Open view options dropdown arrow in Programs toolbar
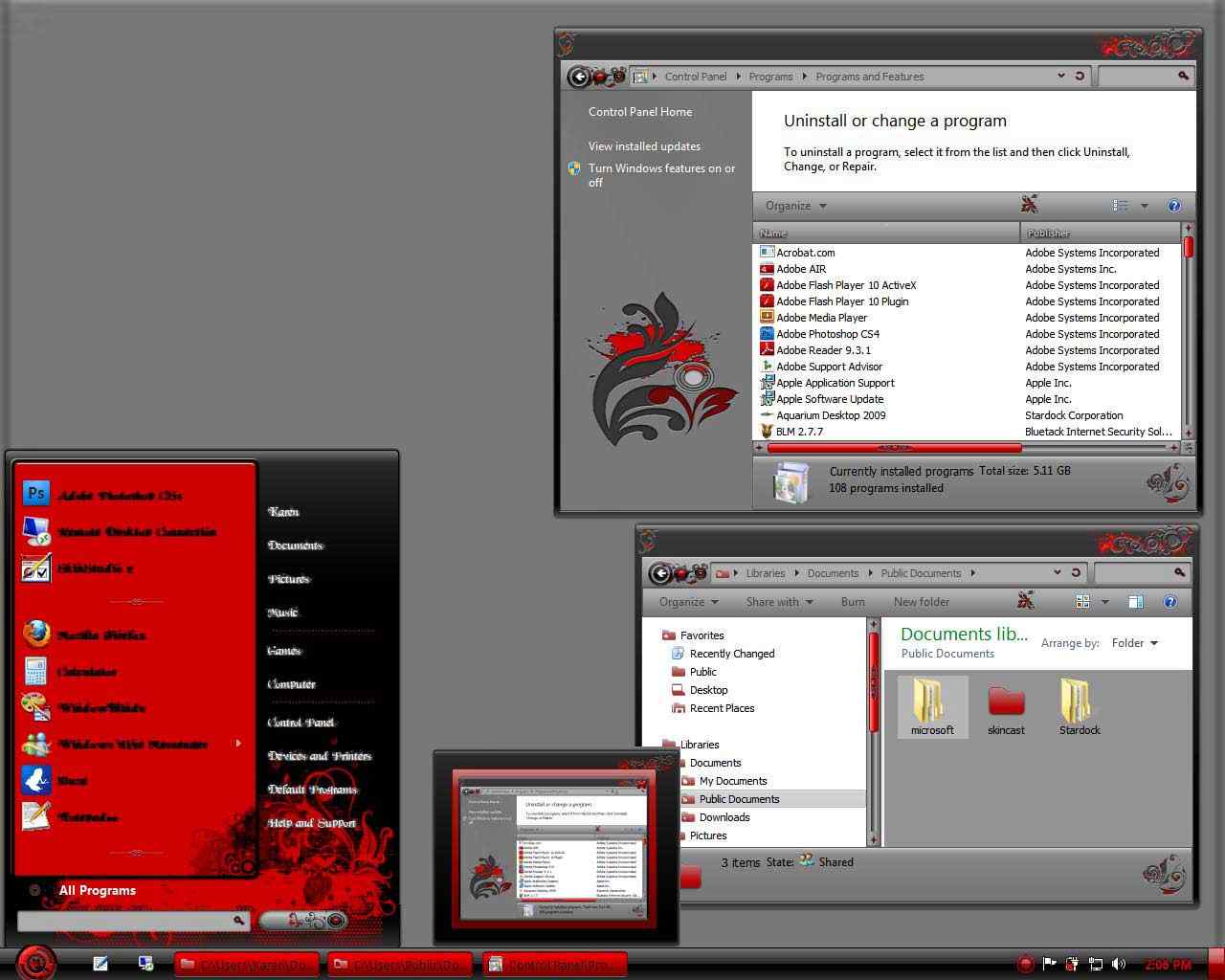 point(1144,206)
